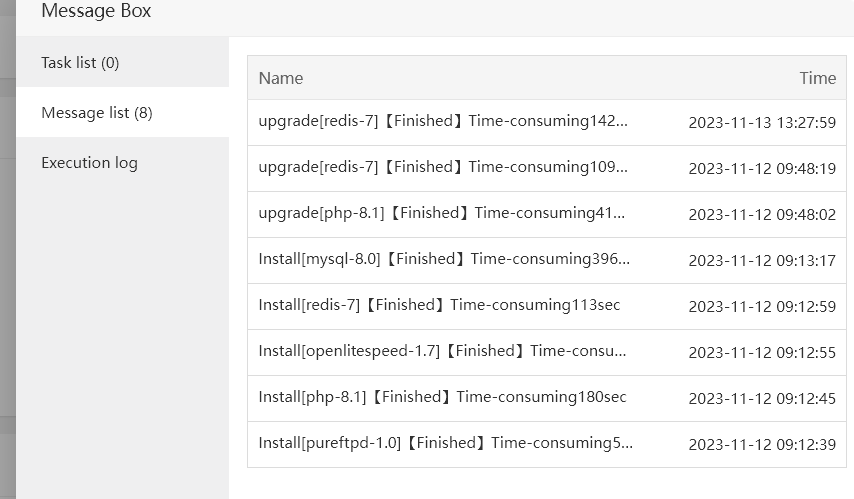The width and height of the screenshot is (854, 499).
Task: Select the 09:12:59 time entry
Action: coord(762,307)
